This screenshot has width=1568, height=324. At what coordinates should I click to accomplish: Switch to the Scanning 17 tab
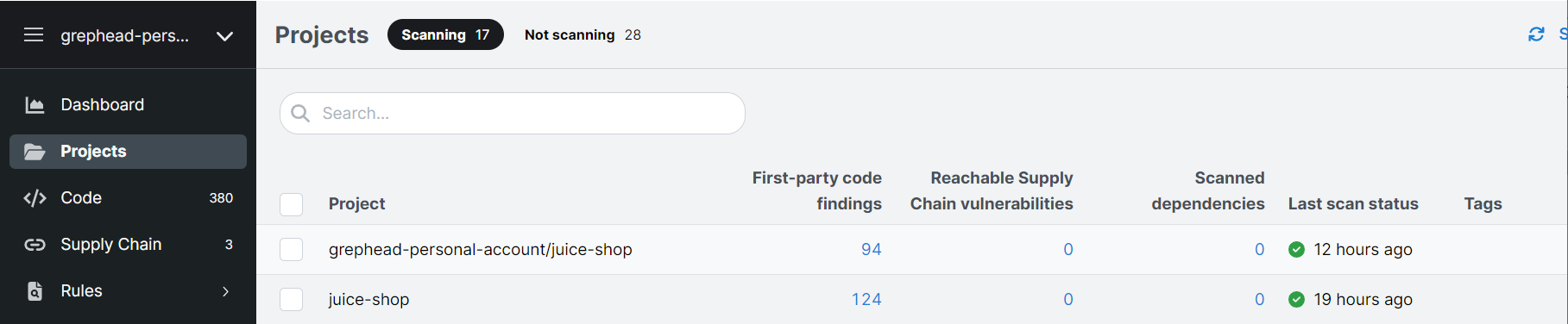445,34
